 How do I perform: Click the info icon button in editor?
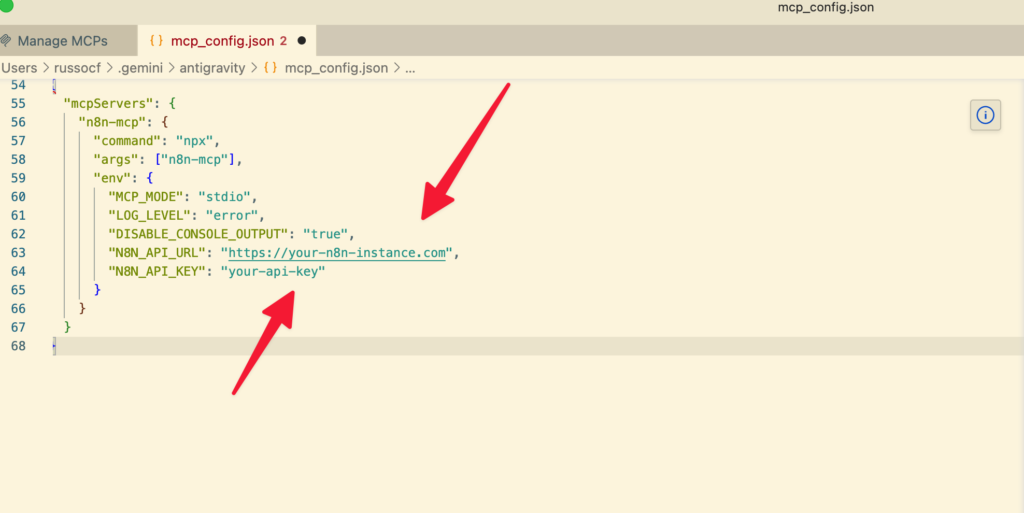(985, 116)
